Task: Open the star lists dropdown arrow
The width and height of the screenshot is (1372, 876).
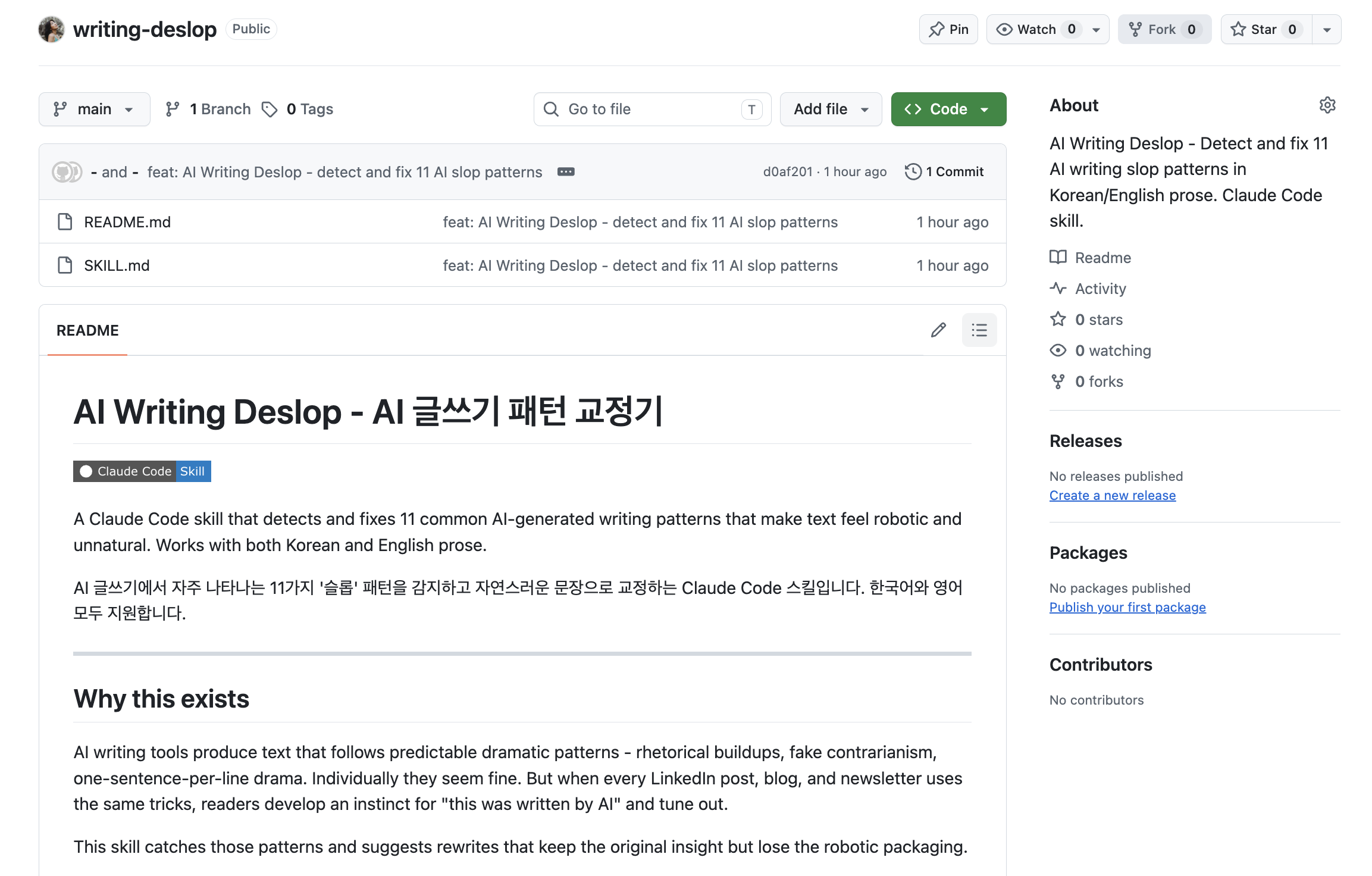Action: (1327, 29)
